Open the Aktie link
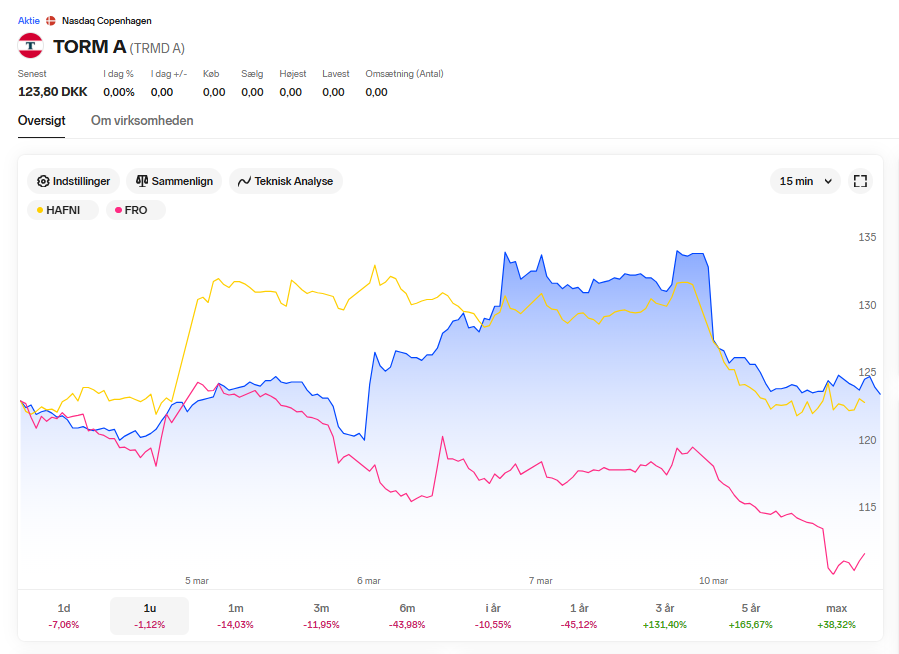The image size is (899, 654). pyautogui.click(x=29, y=21)
